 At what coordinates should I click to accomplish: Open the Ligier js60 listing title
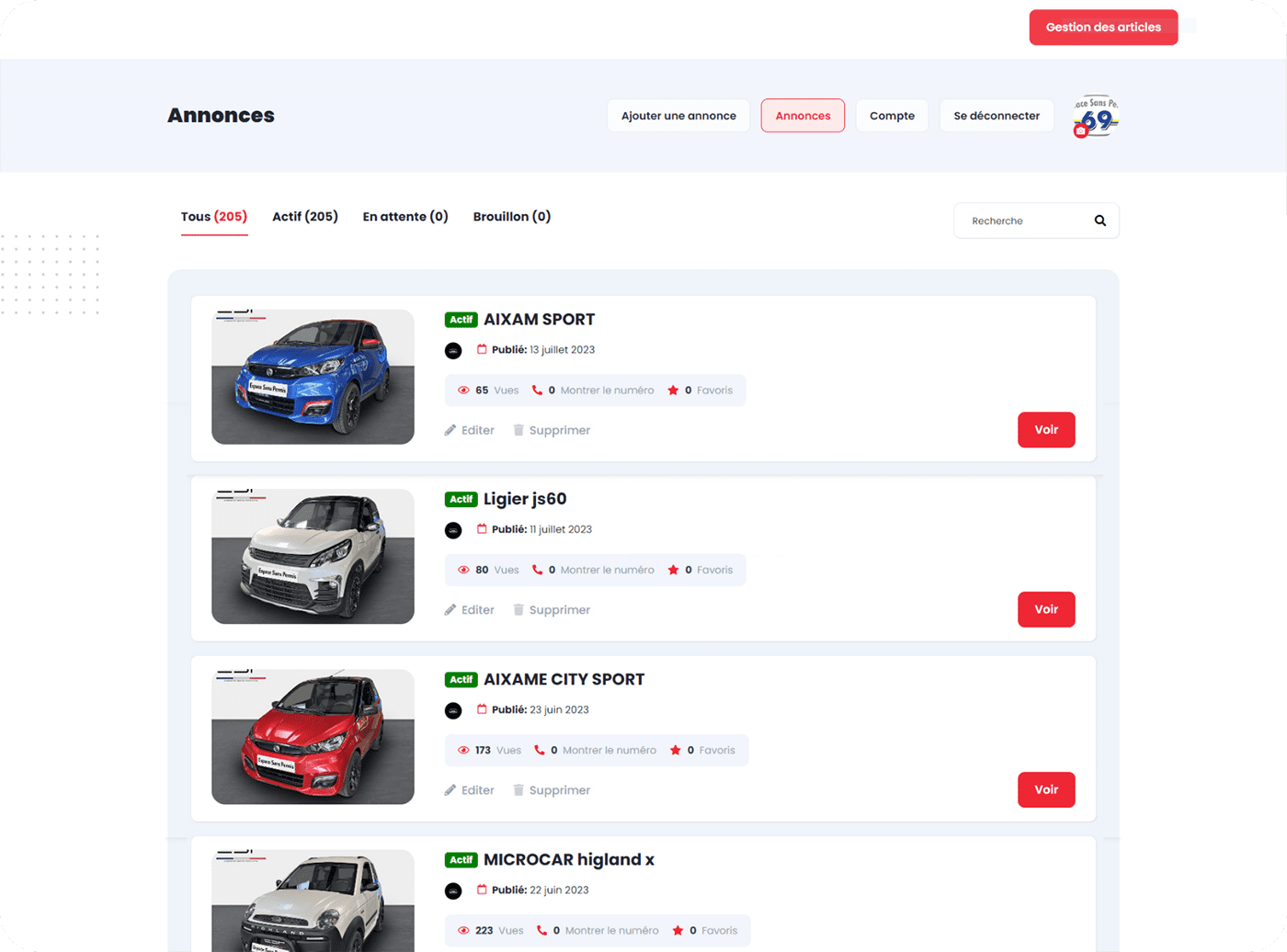525,499
